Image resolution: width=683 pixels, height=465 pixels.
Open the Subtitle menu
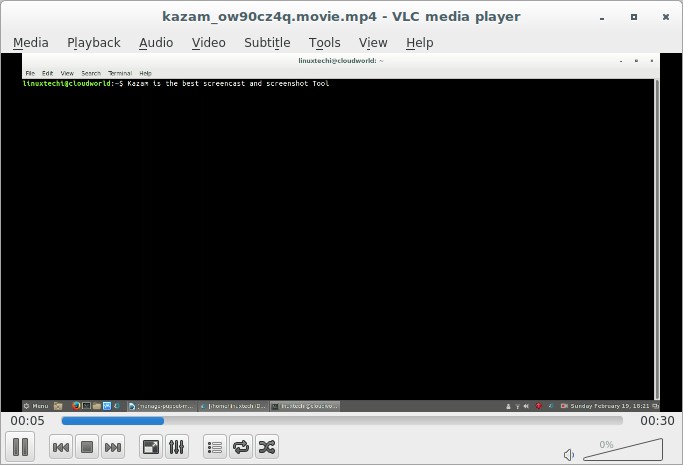point(267,43)
